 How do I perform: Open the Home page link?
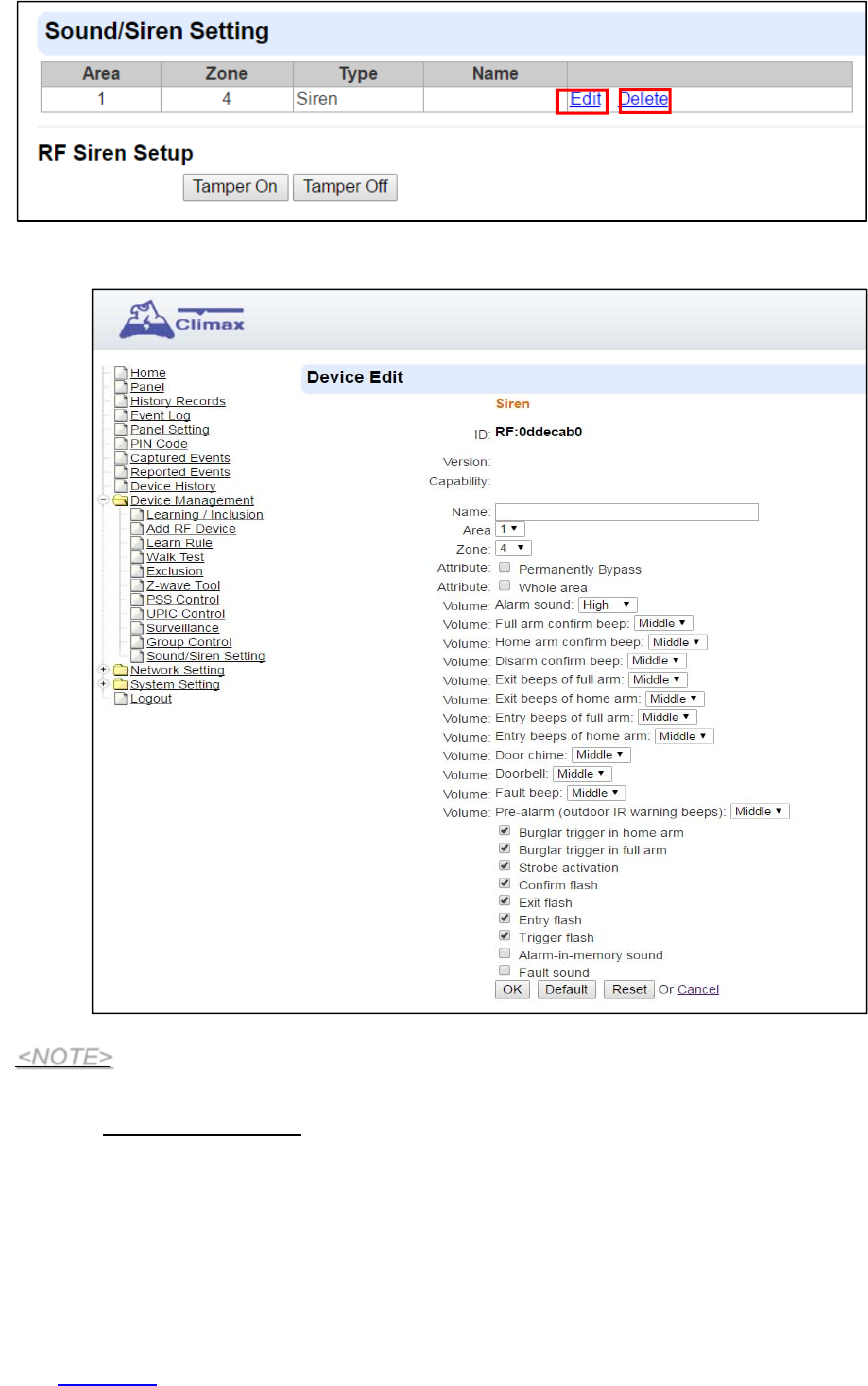click(x=148, y=373)
